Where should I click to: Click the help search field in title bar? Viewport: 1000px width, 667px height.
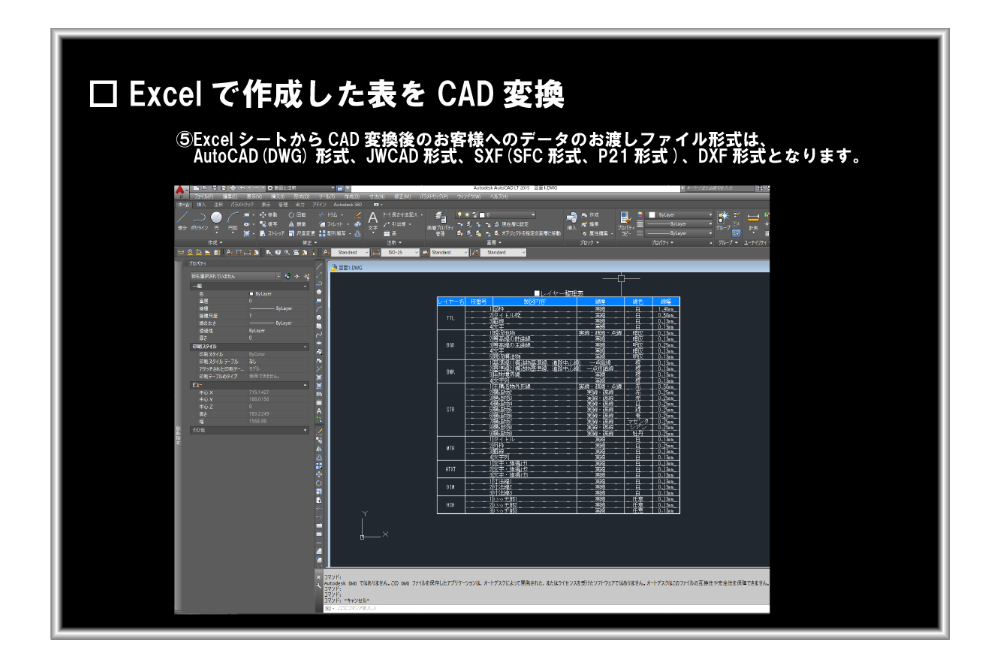(719, 188)
